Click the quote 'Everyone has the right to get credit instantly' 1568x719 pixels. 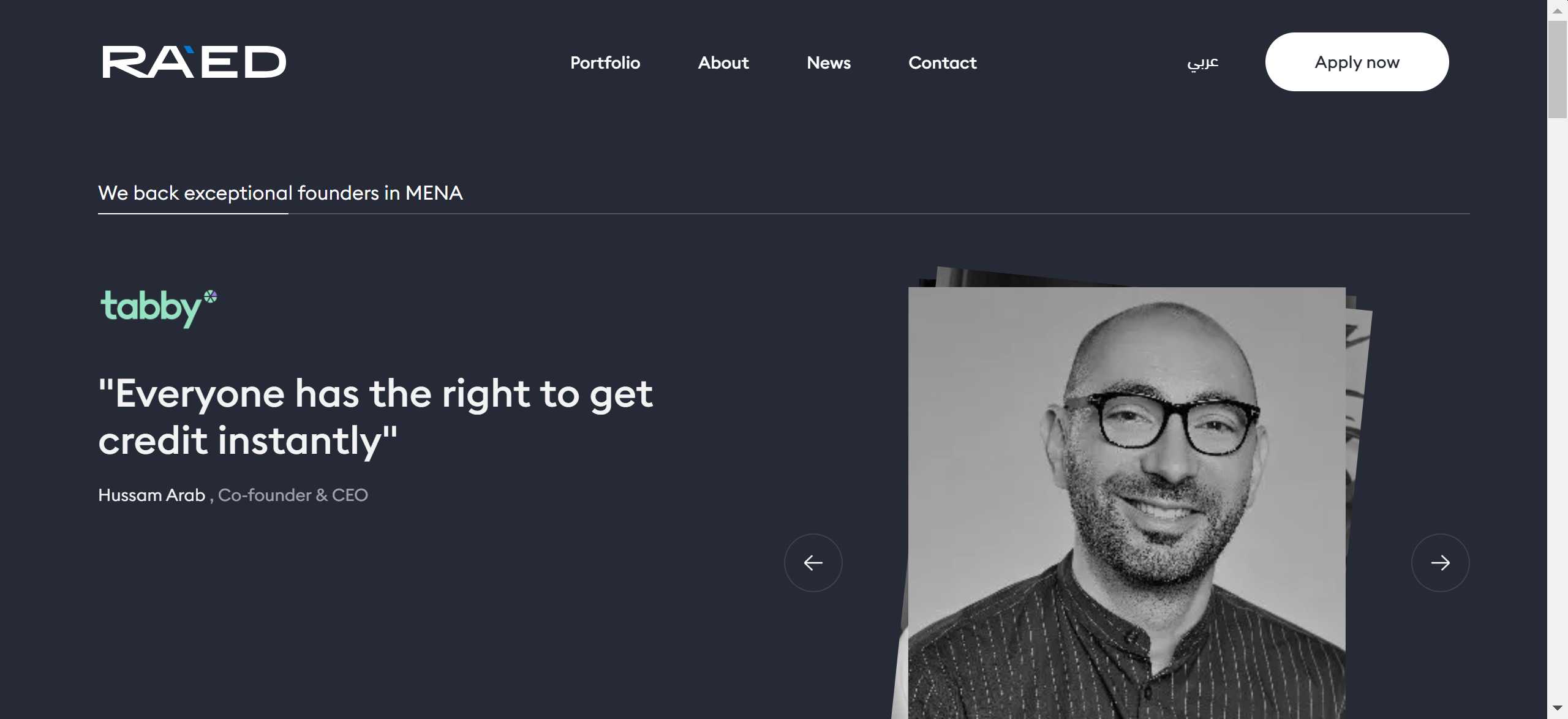[x=375, y=416]
